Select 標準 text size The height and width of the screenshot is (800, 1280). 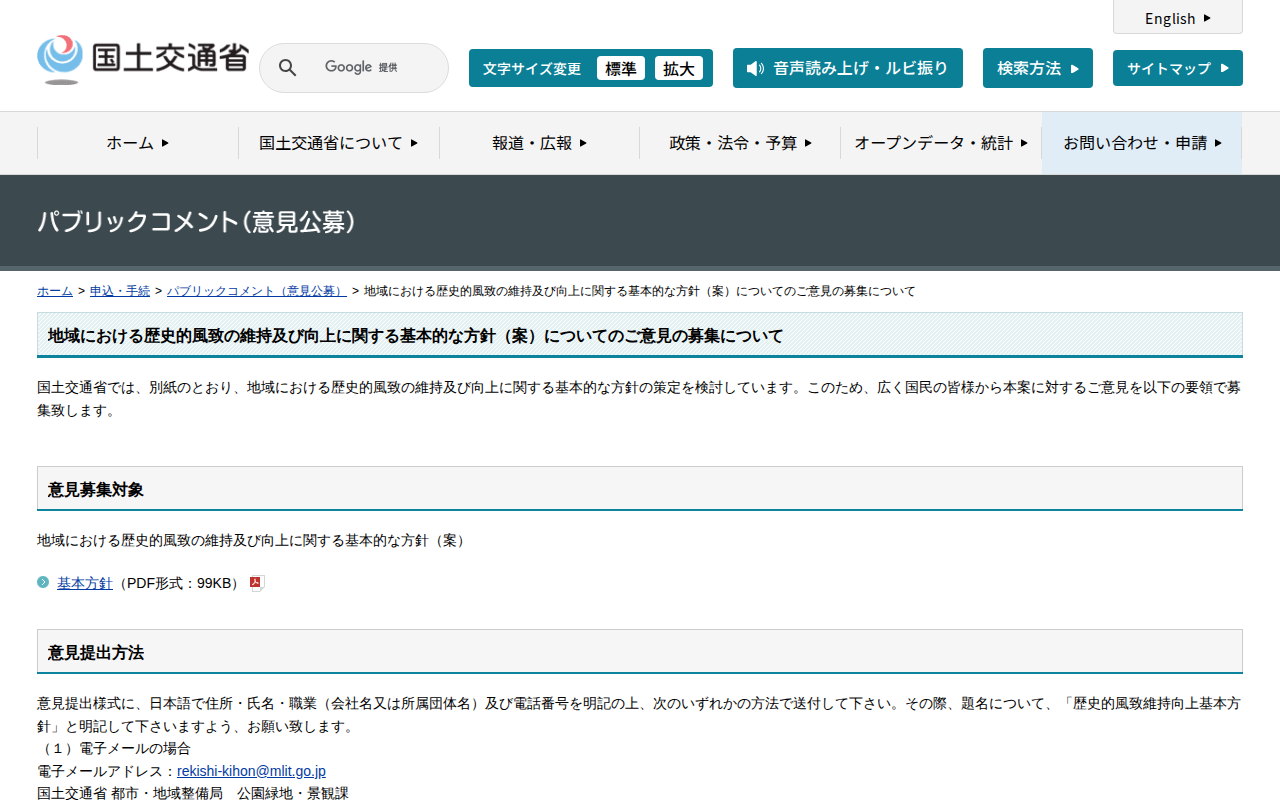(x=620, y=68)
